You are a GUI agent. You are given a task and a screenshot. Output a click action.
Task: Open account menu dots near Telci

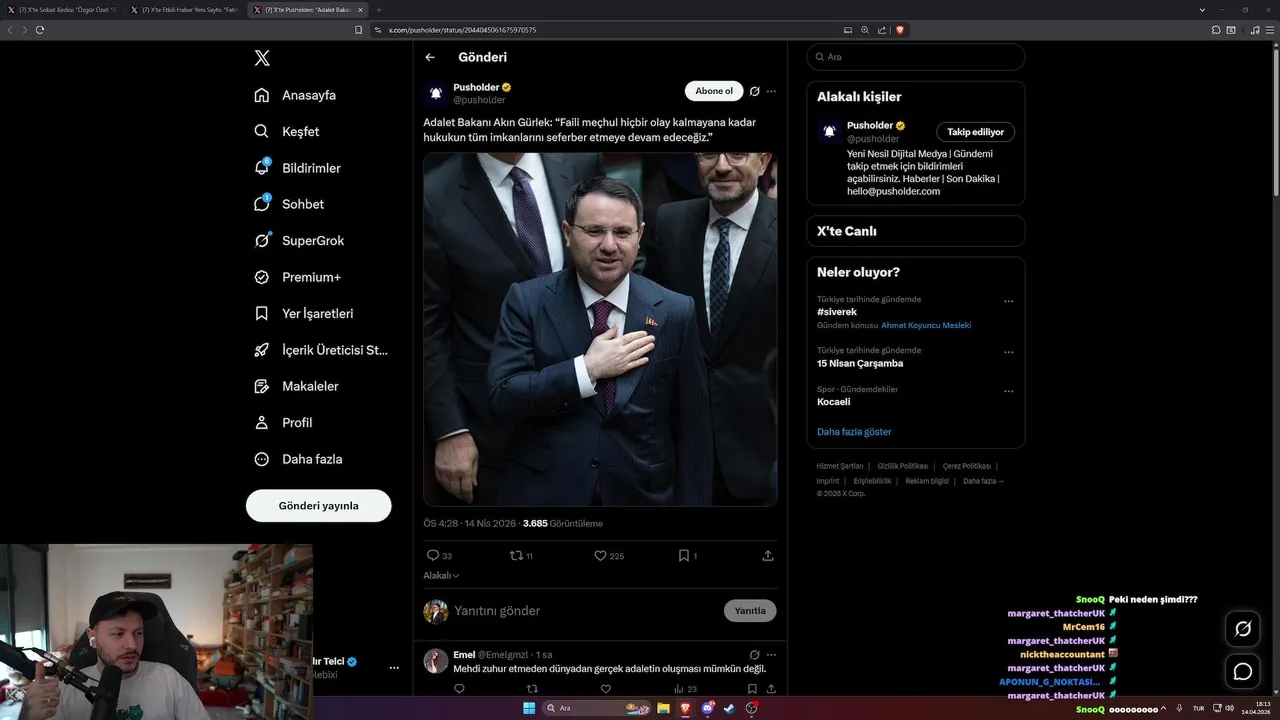pyautogui.click(x=394, y=667)
